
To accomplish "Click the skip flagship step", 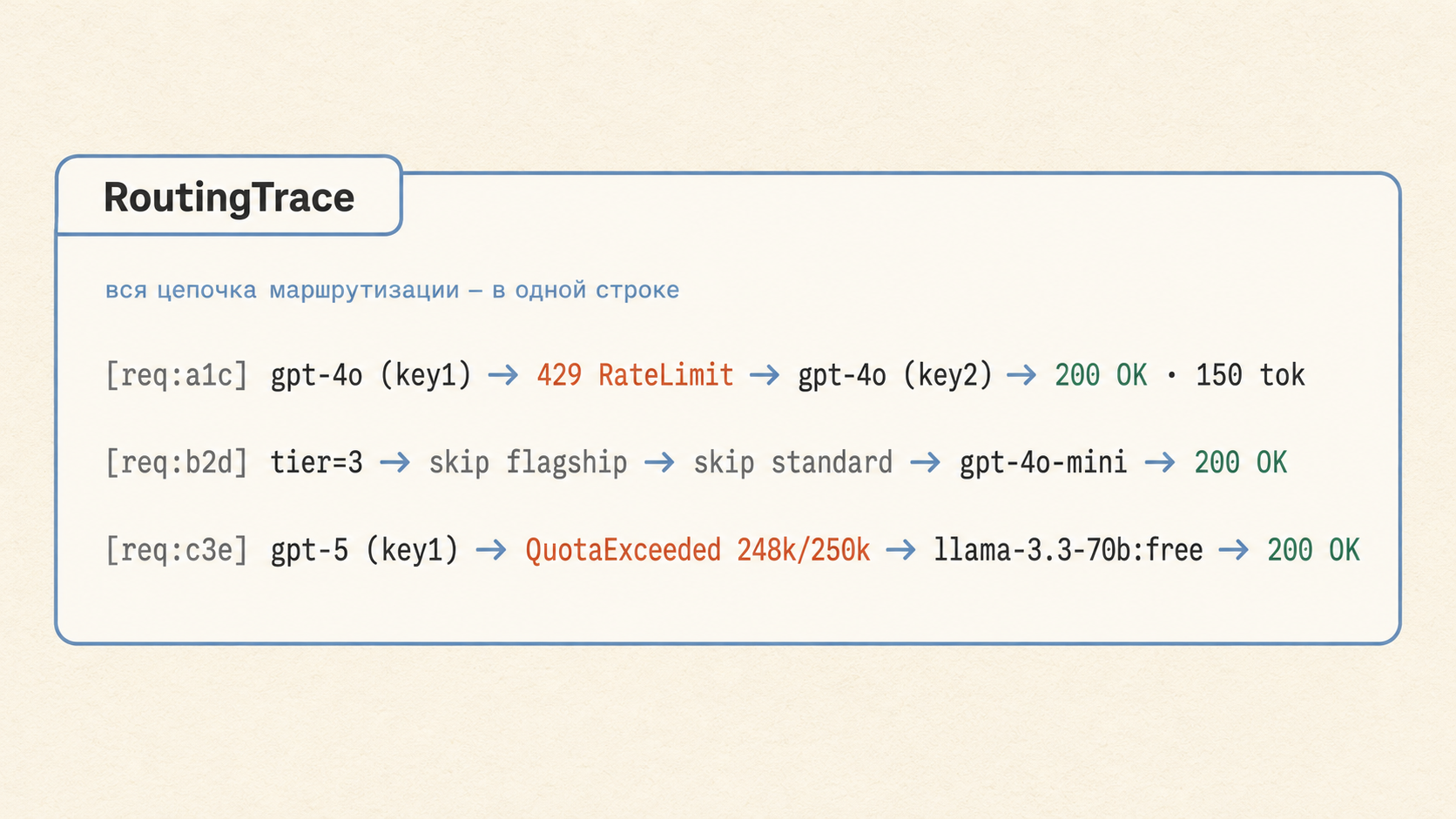I will coord(528,462).
